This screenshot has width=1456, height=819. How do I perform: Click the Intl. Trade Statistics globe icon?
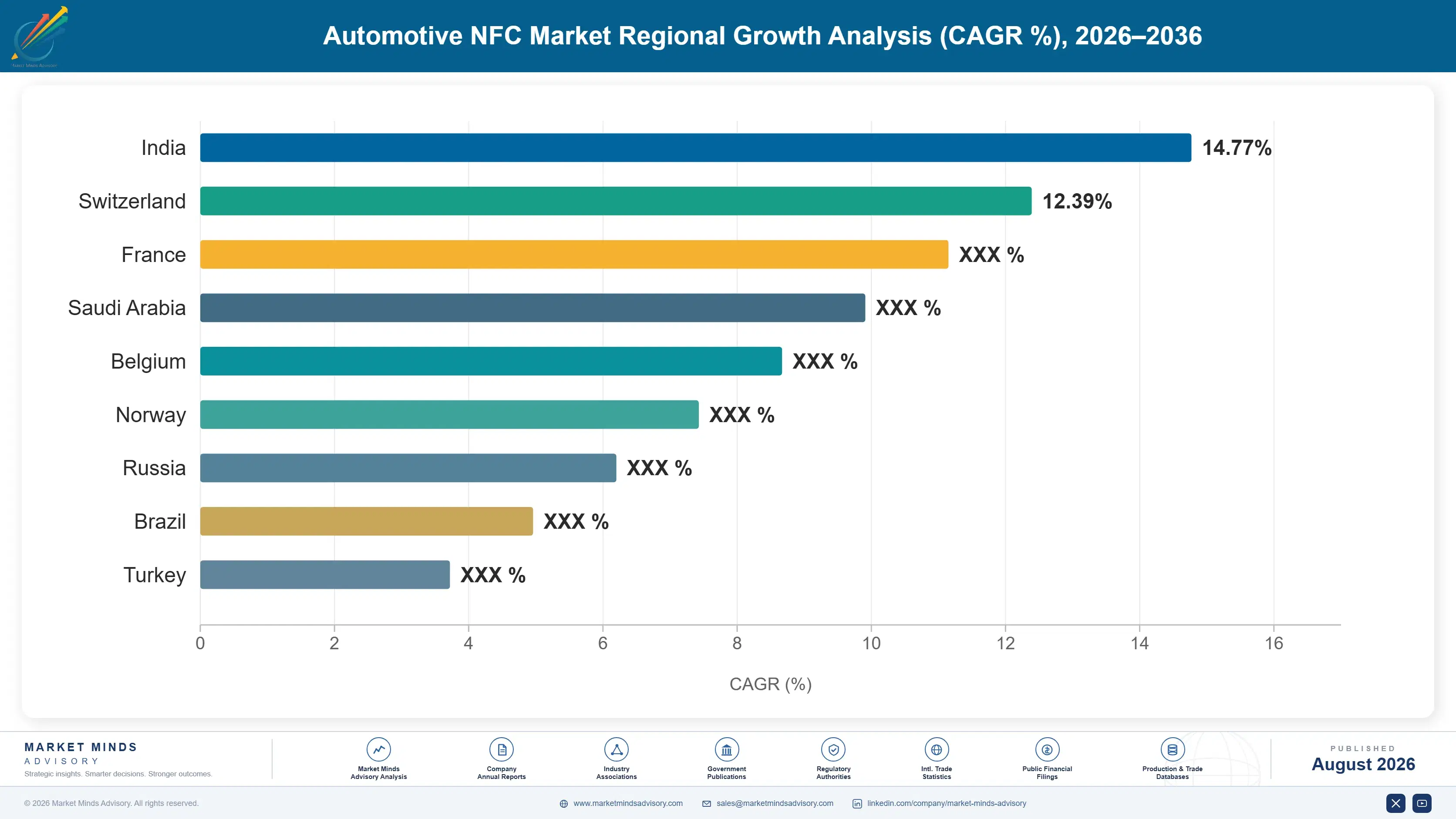click(x=937, y=749)
